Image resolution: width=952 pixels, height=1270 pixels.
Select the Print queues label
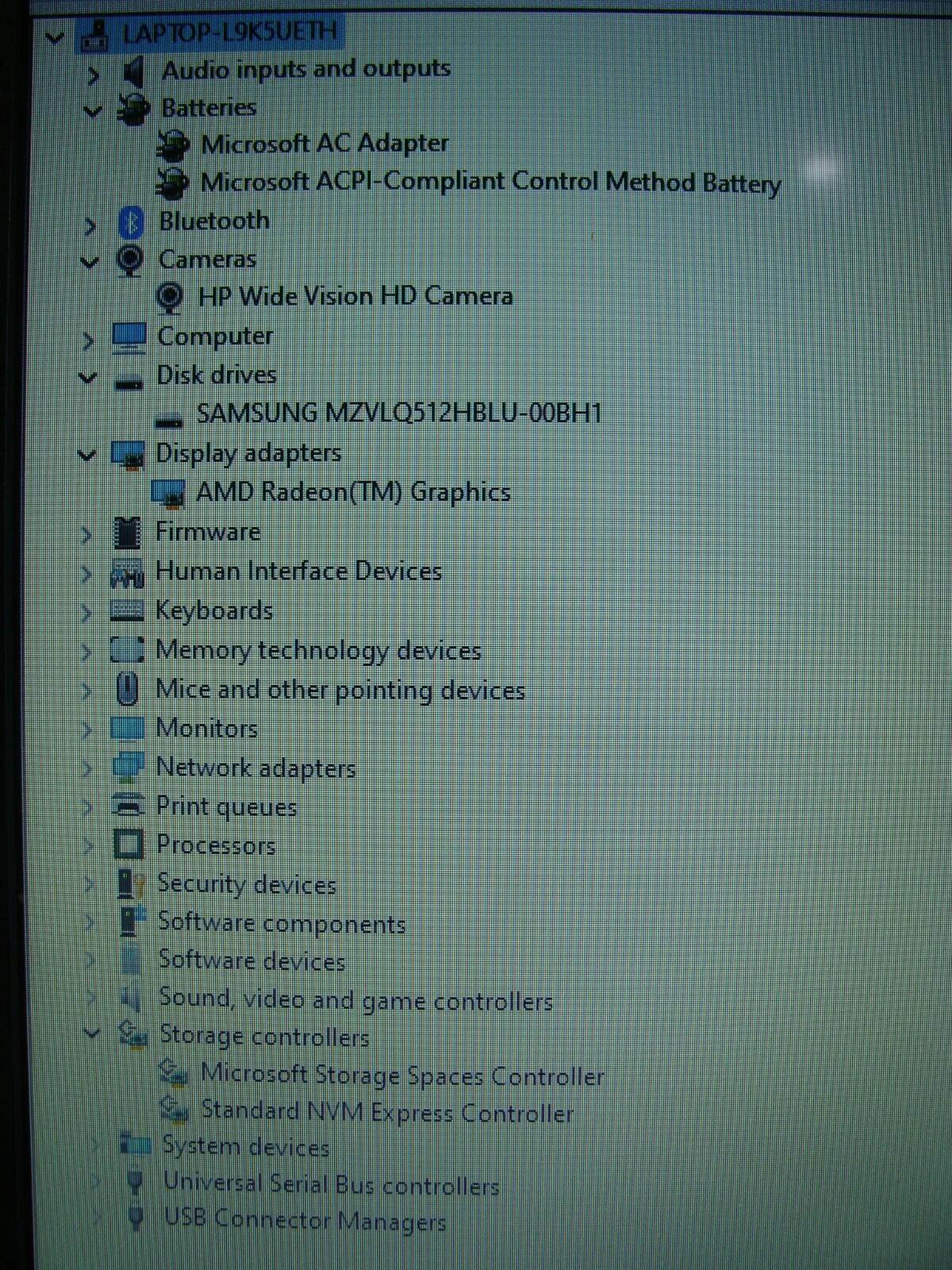click(226, 806)
